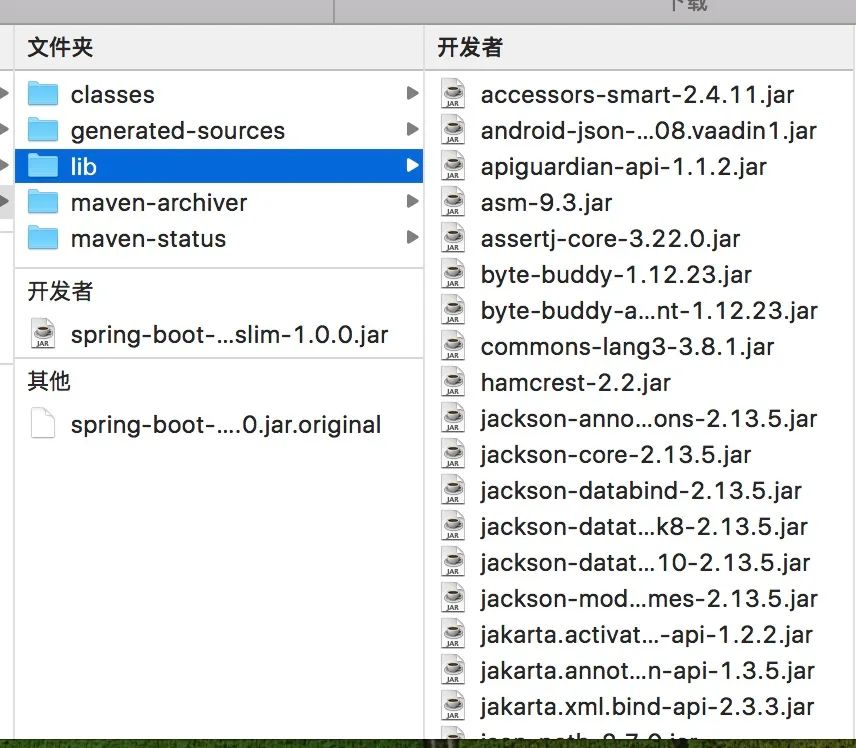Select jakarta.xml.bind-api-2.3.3.jar file name
The width and height of the screenshot is (856, 748).
coord(647,707)
